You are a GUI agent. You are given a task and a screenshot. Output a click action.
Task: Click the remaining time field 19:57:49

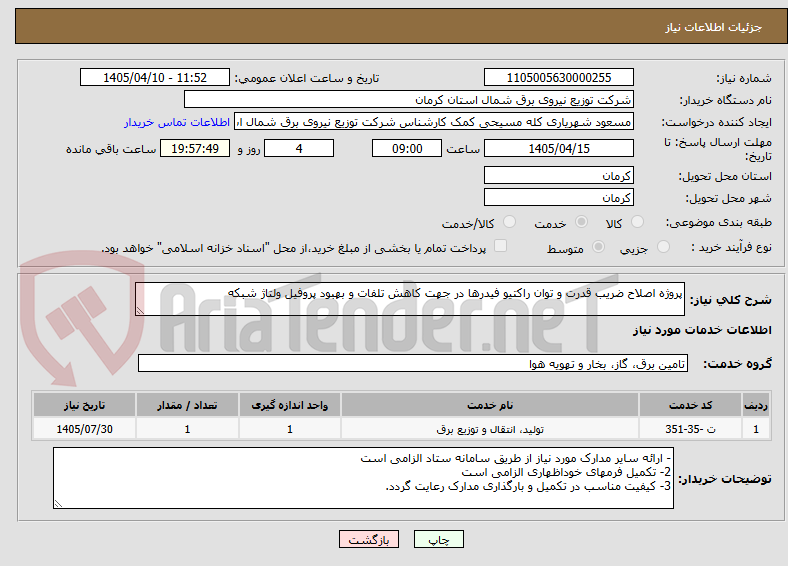pyautogui.click(x=195, y=148)
